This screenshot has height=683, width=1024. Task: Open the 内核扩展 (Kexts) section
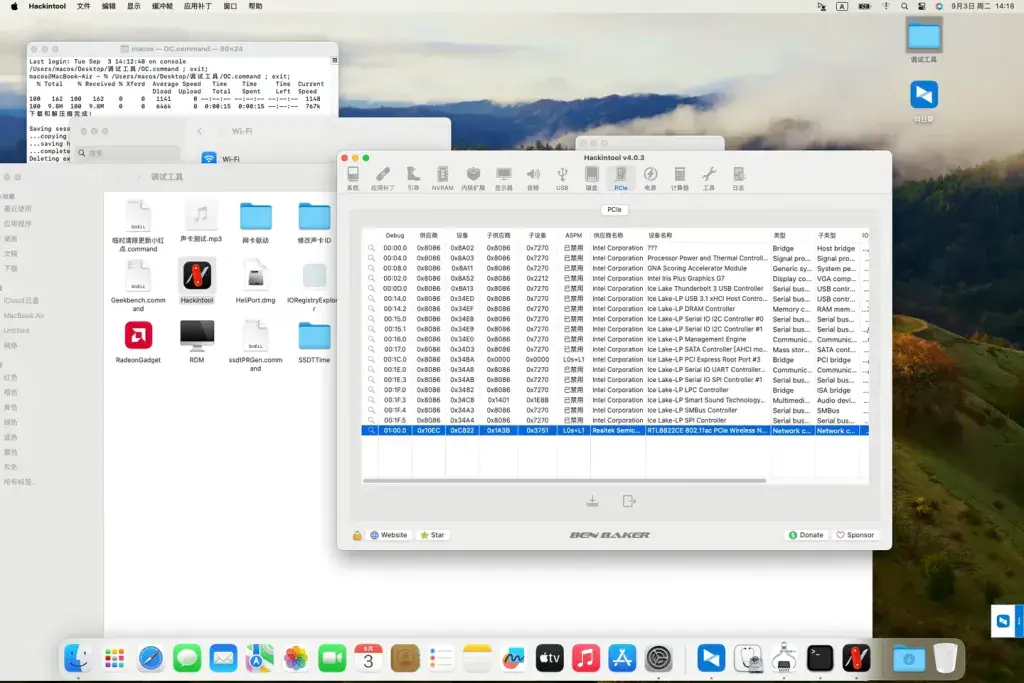click(x=473, y=178)
